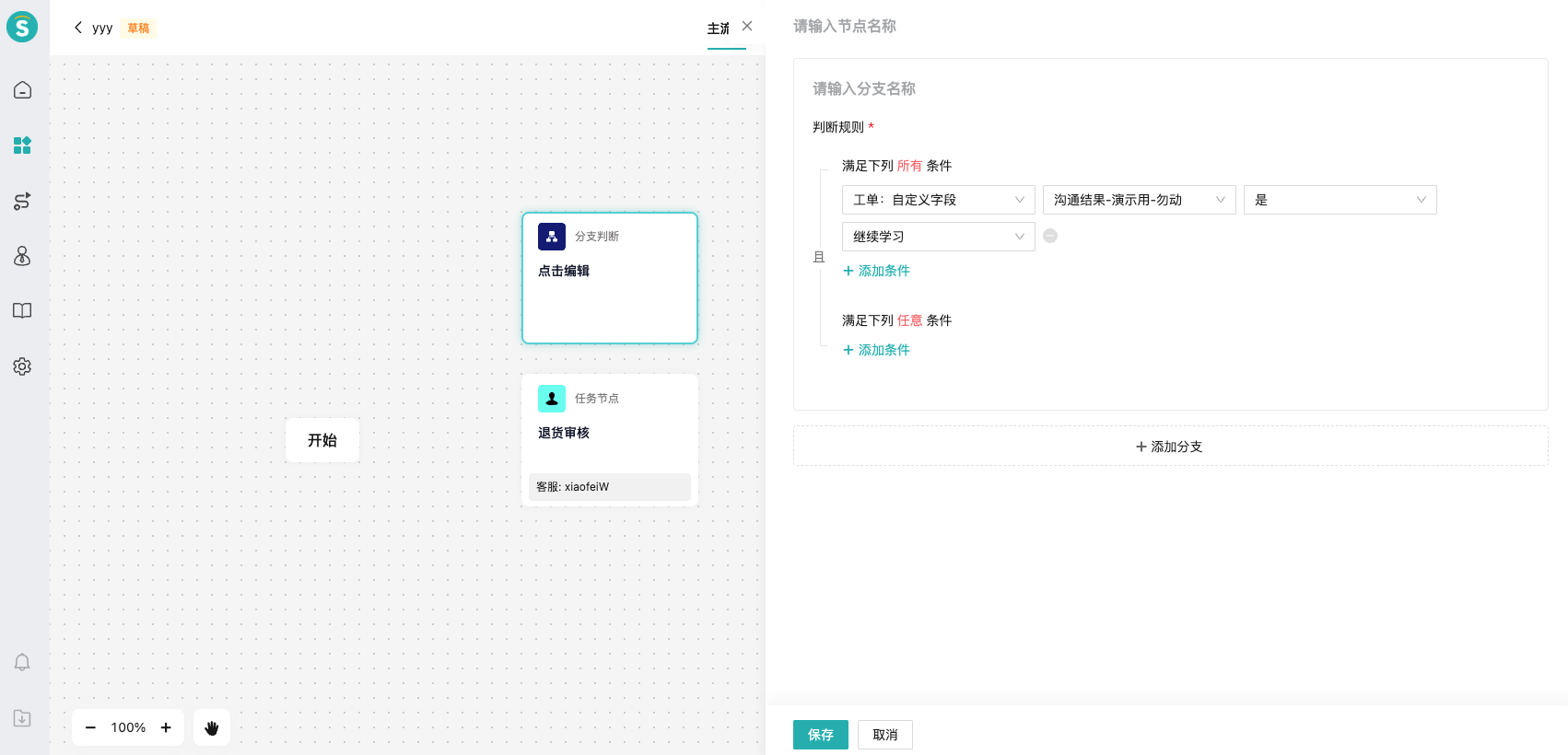Click the home icon in the sidebar
Image resolution: width=1568 pixels, height=755 pixels.
click(x=22, y=90)
